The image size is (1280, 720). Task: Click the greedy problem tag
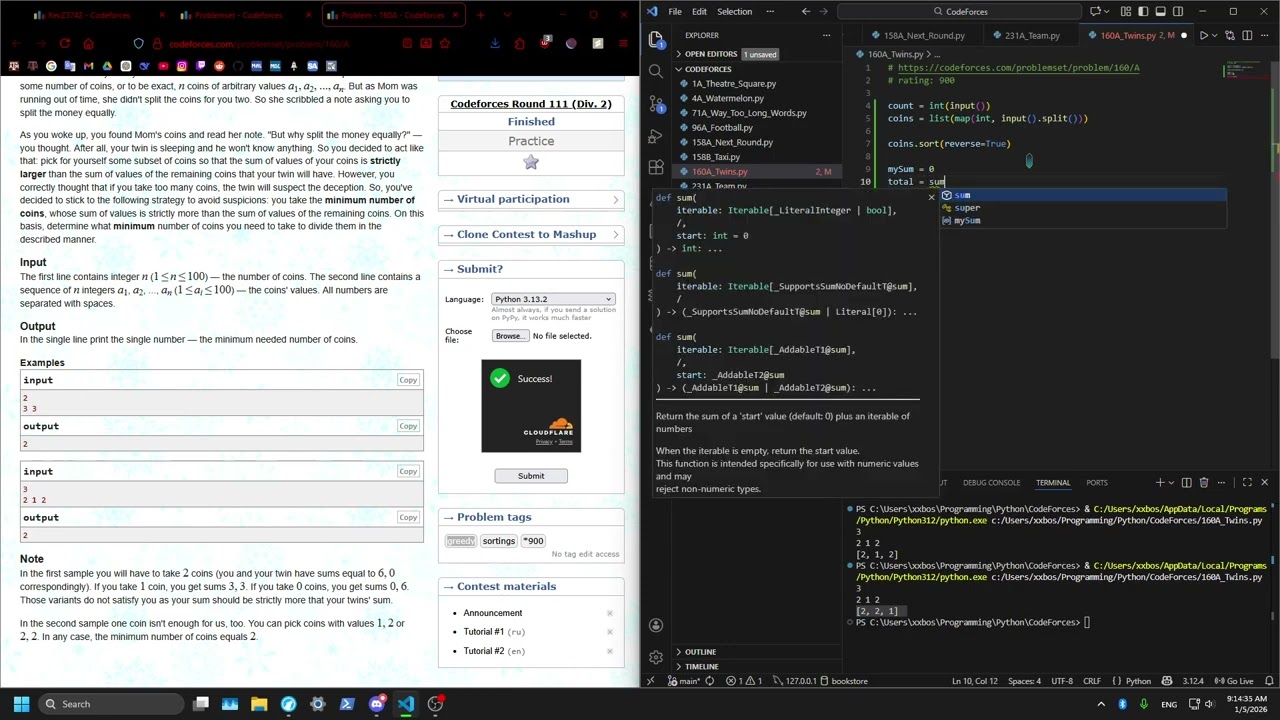(461, 541)
